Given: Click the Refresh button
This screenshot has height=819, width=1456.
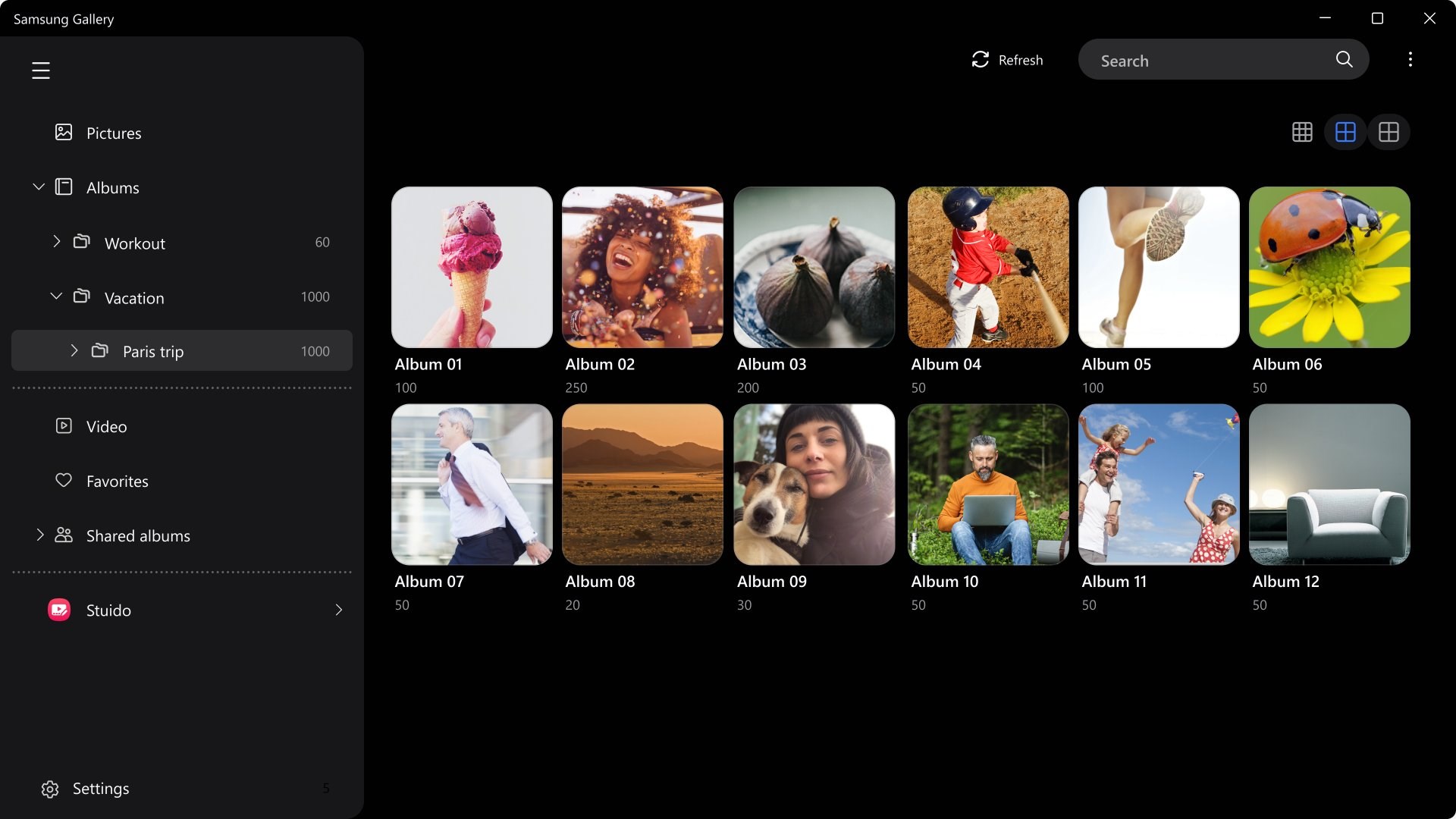Looking at the screenshot, I should coord(1007,60).
